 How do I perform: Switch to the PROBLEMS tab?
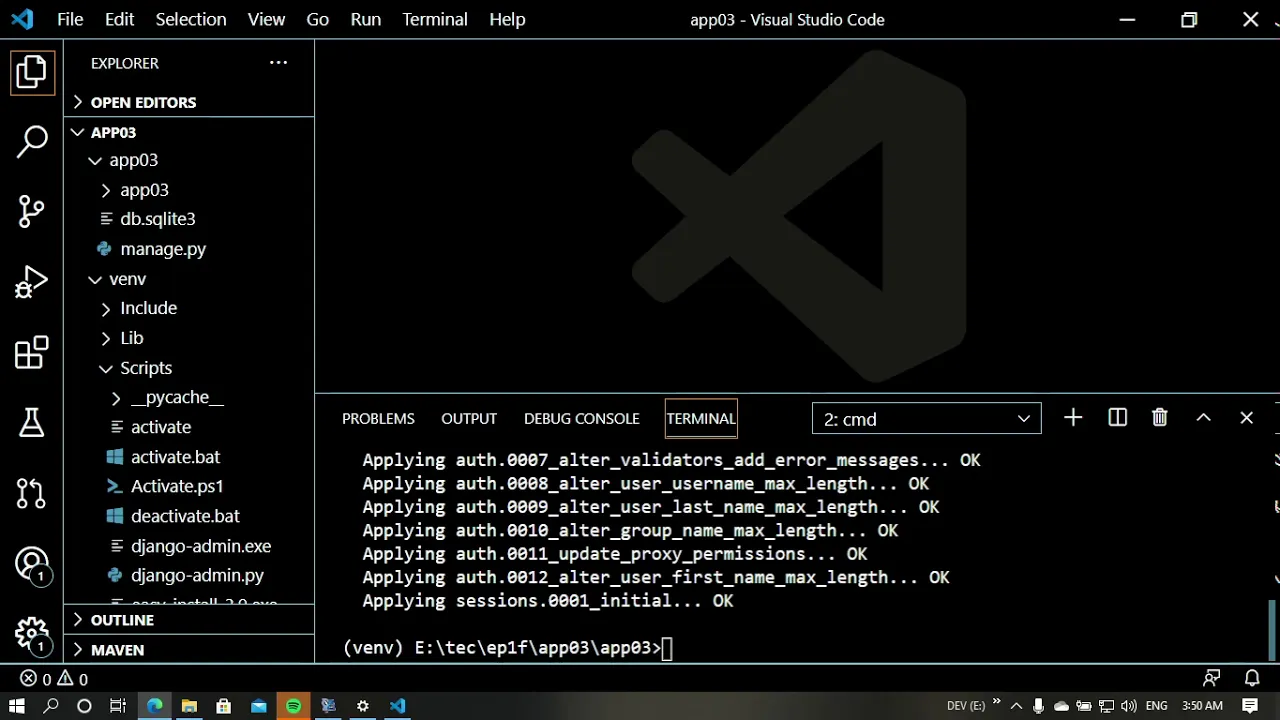click(x=378, y=418)
